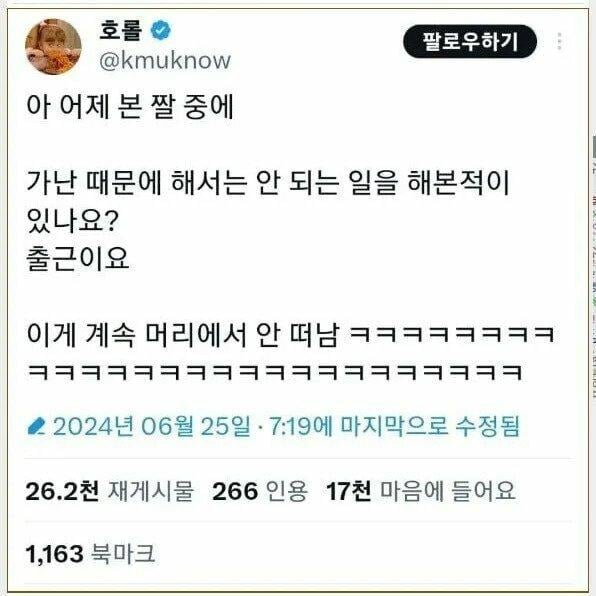Image resolution: width=596 pixels, height=596 pixels.
Task: Follow the account with 팔로우하기 button
Action: (x=470, y=41)
